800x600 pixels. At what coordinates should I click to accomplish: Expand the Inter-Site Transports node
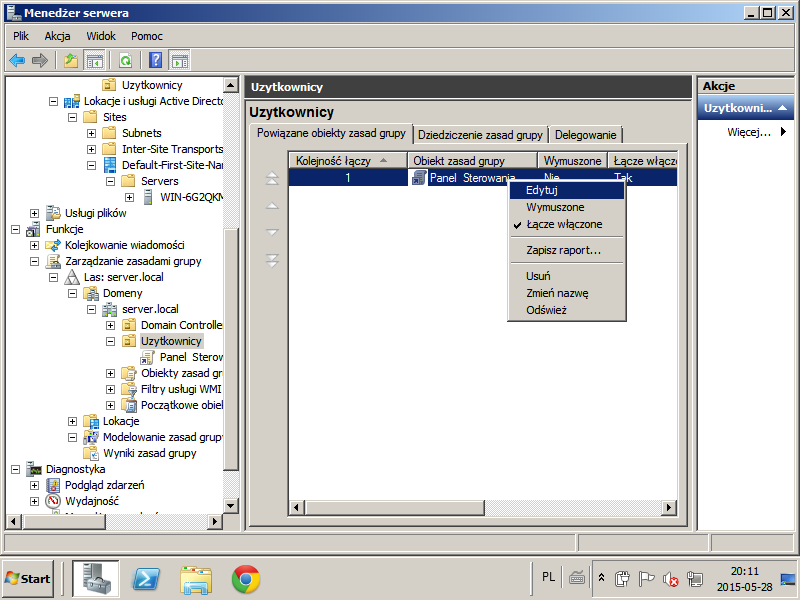point(91,149)
